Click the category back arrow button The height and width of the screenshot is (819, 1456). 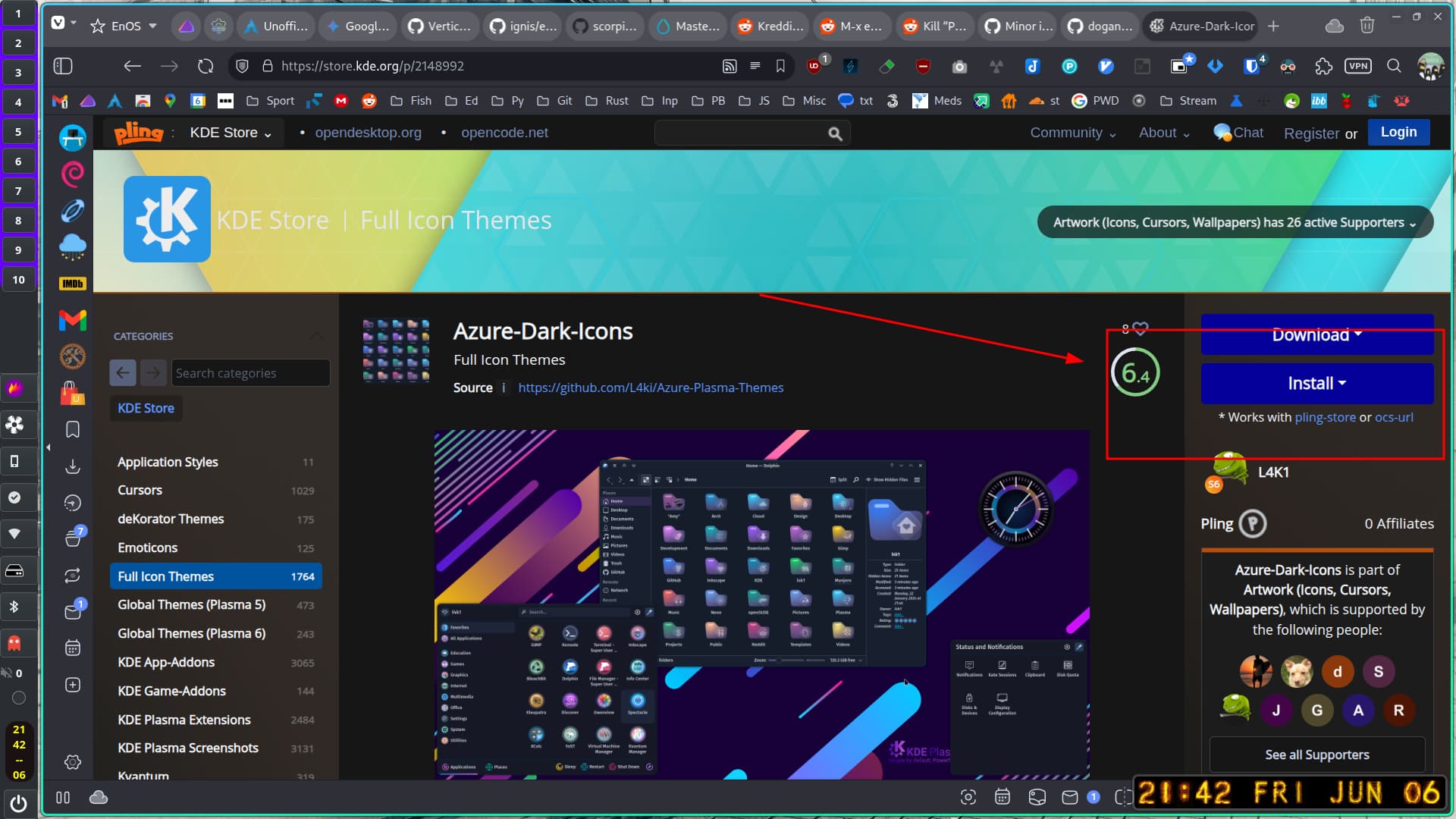pyautogui.click(x=123, y=372)
